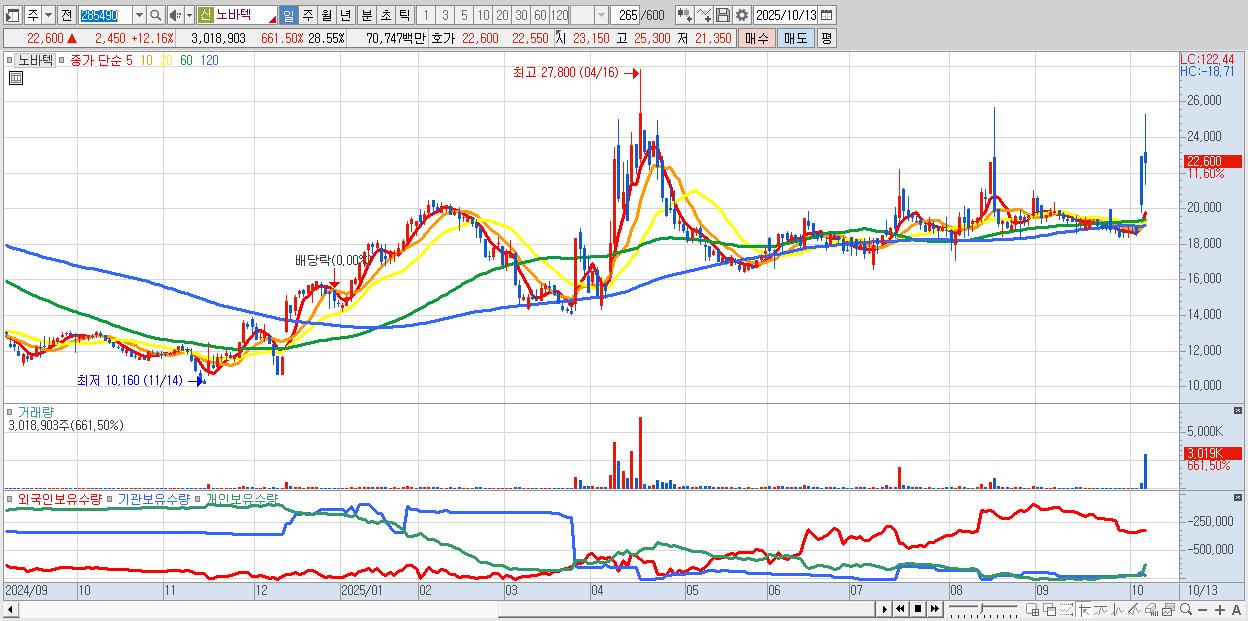Click the left scroll arrow of bottom scrollbar
1248x621 pixels.
[x=11, y=609]
